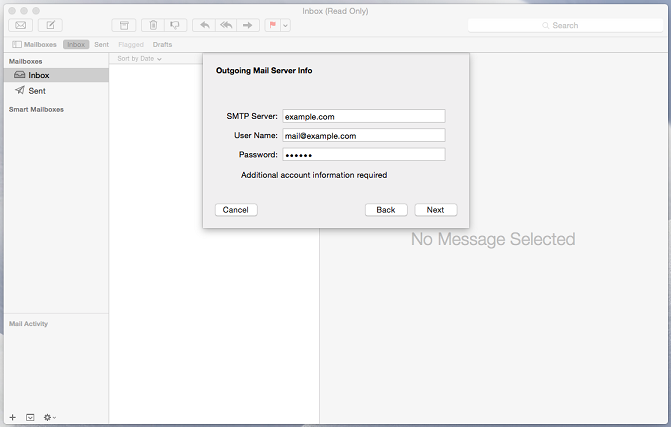Select Sent mailbox in sidebar

click(x=37, y=90)
